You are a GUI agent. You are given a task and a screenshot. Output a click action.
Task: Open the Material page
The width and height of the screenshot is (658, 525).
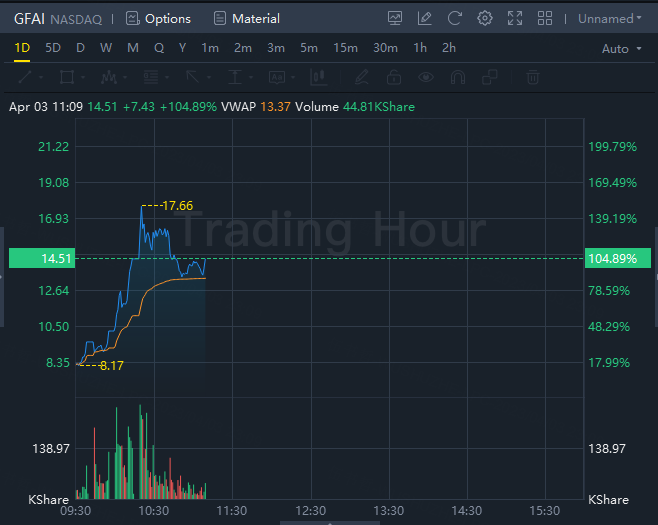pos(246,18)
